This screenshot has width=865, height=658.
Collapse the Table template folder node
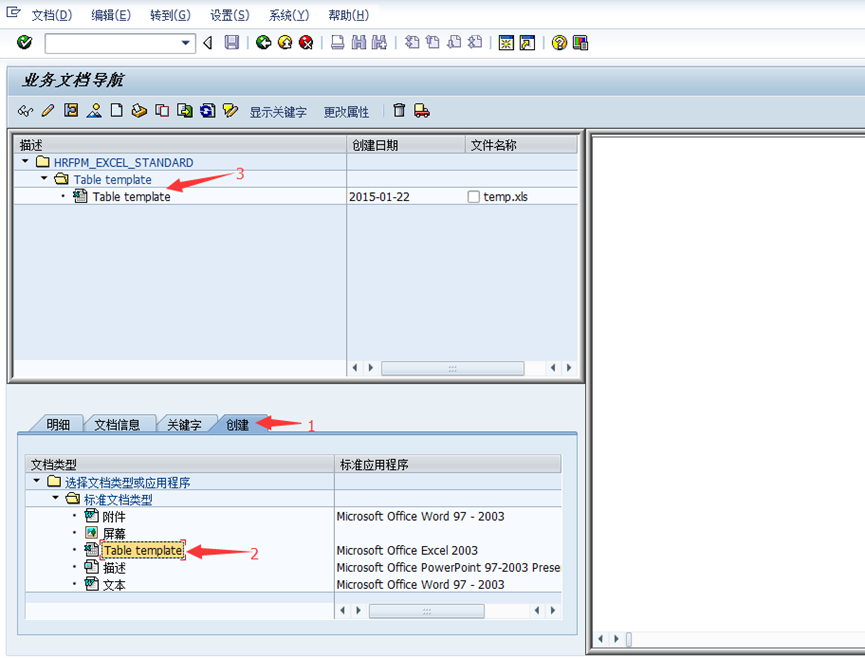[x=44, y=178]
